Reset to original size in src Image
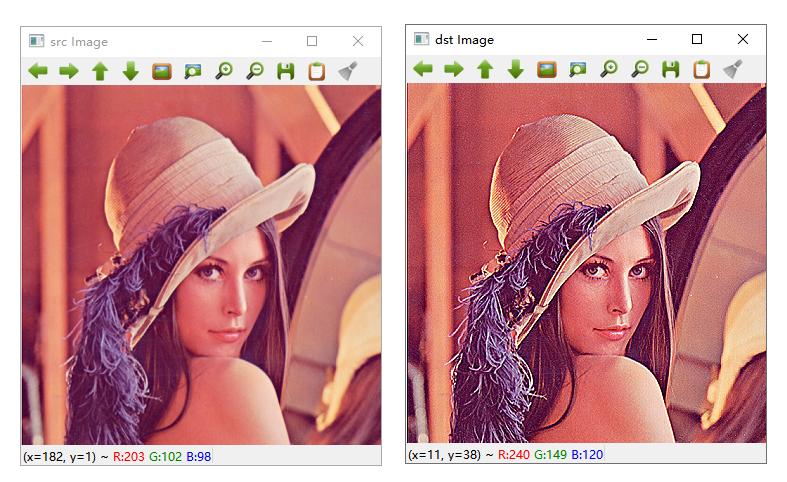 (162, 71)
